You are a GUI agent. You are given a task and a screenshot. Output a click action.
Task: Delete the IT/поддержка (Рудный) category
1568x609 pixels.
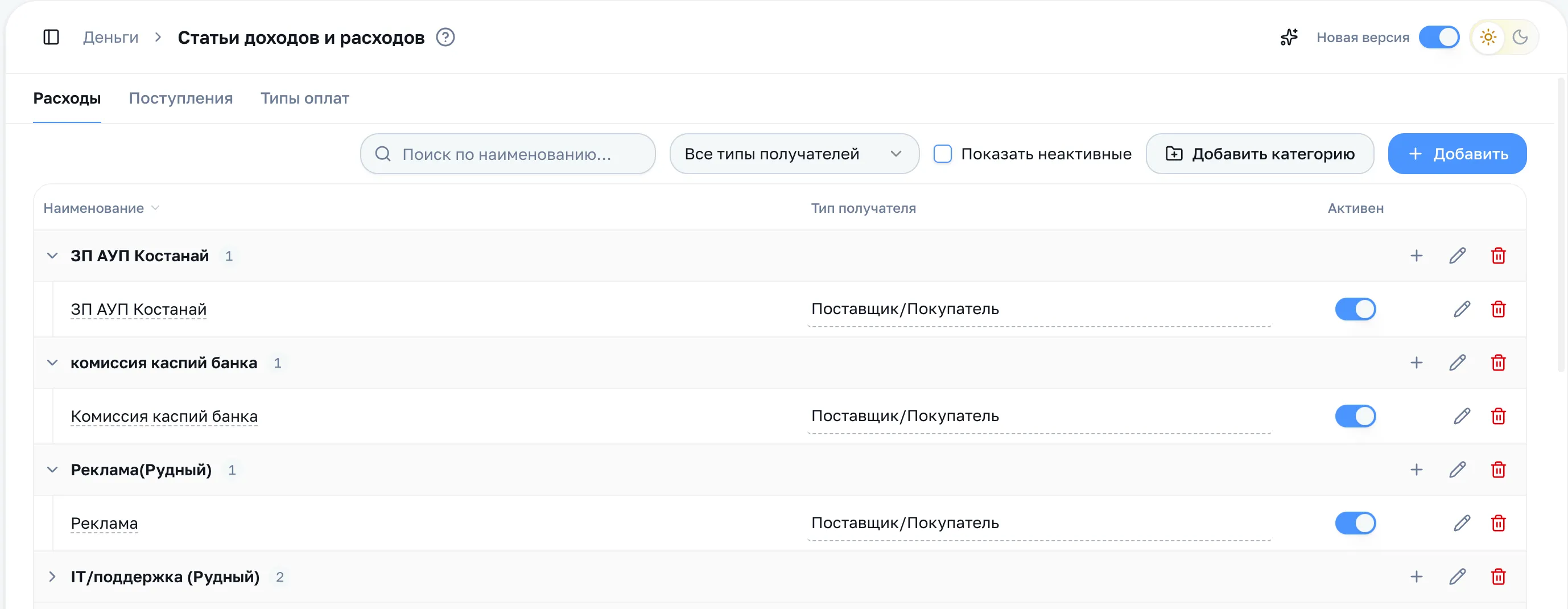coord(1498,577)
